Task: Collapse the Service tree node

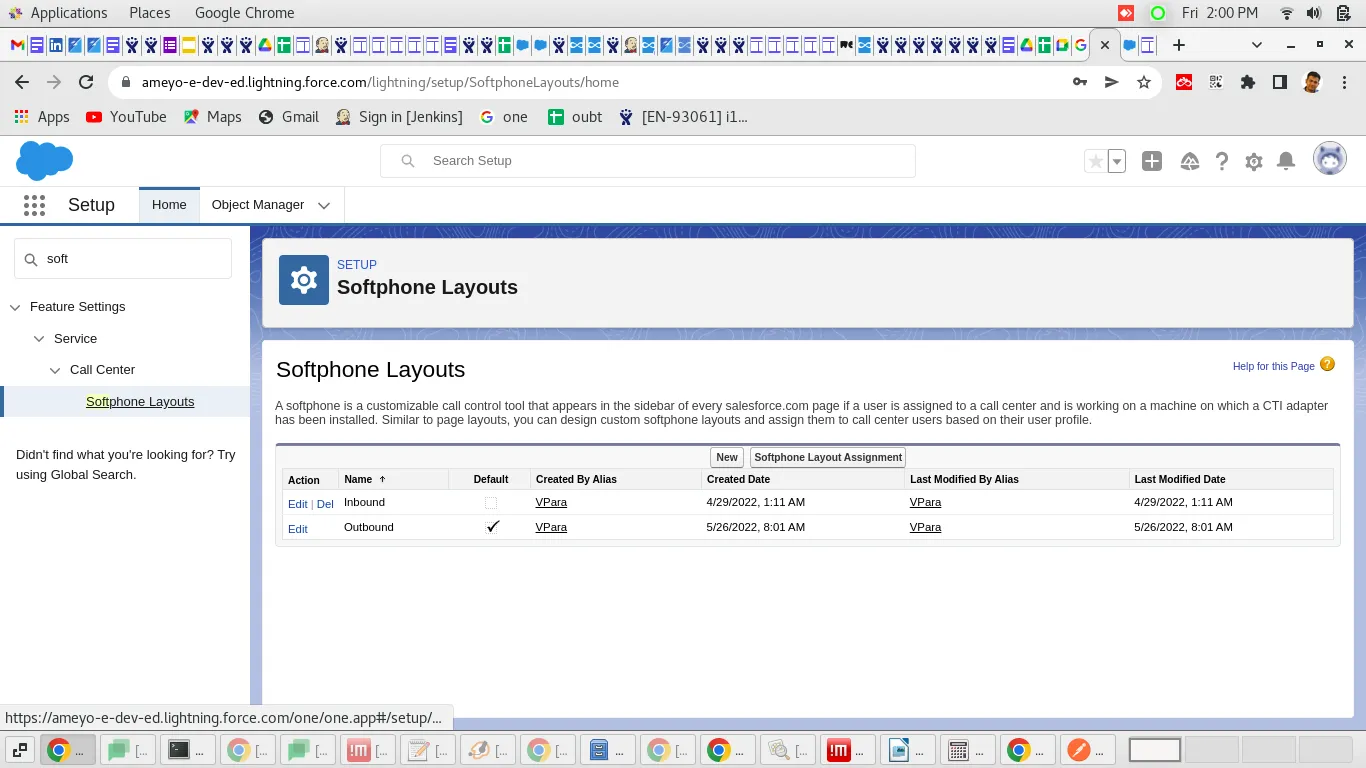Action: [39, 339]
